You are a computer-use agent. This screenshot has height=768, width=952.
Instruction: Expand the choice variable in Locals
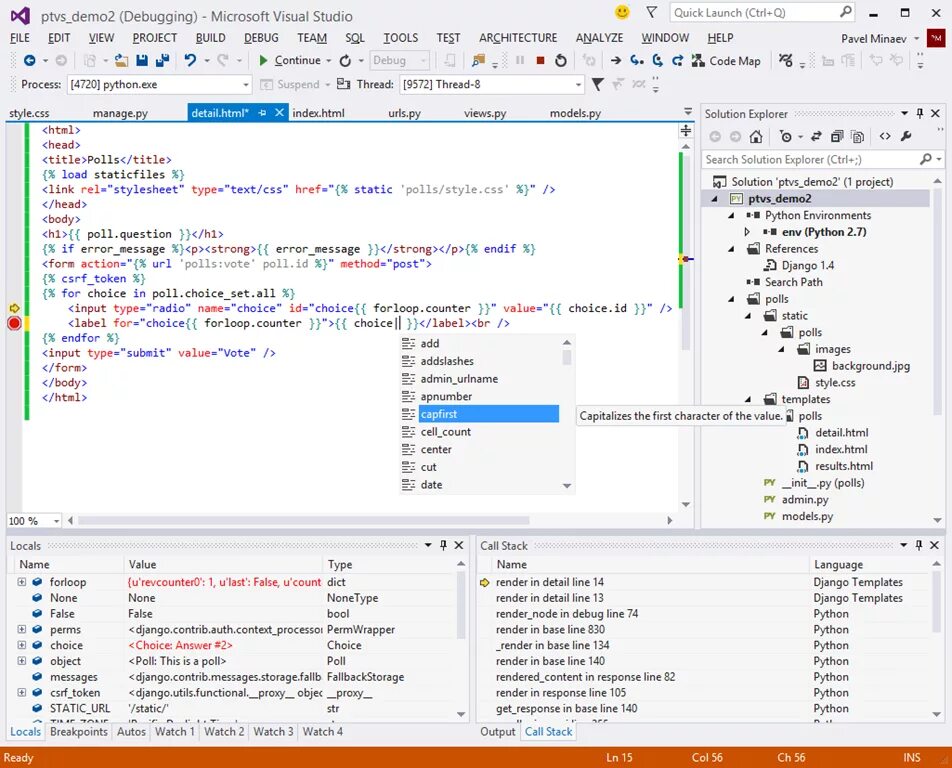point(21,645)
